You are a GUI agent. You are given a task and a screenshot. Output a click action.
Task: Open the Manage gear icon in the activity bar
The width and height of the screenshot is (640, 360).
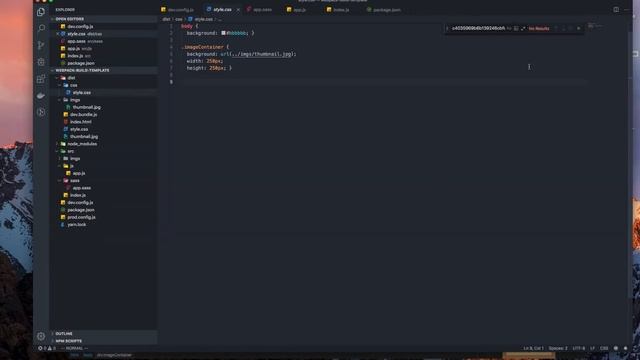[41, 336]
